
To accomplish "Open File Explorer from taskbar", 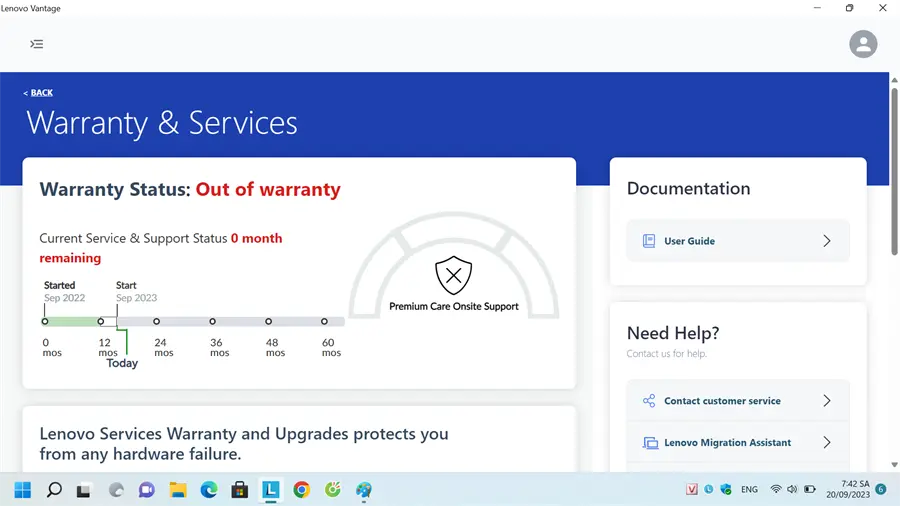I will 178,489.
